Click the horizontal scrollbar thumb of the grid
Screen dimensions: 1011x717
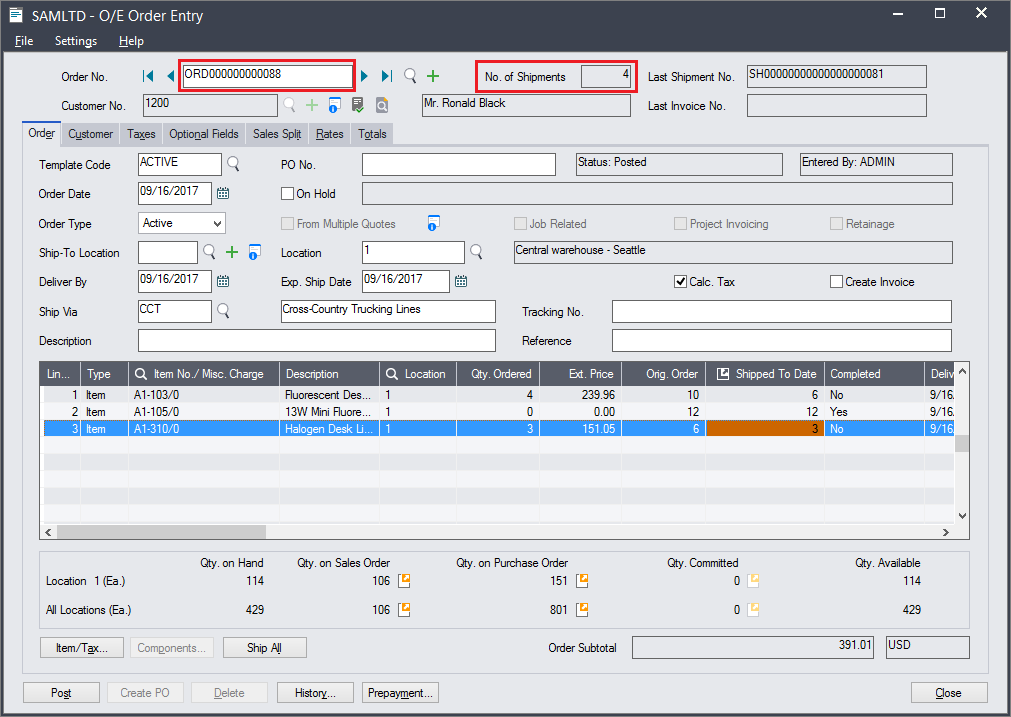pyautogui.click(x=161, y=532)
